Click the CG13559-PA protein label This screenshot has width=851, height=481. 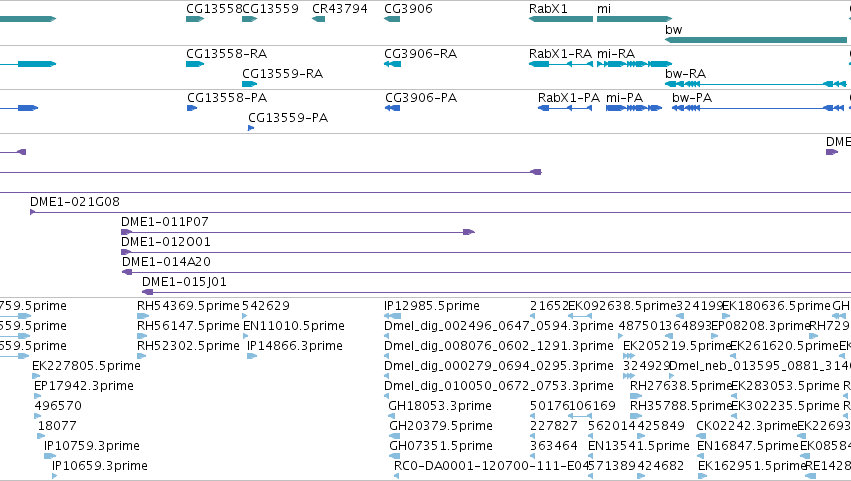tap(288, 118)
